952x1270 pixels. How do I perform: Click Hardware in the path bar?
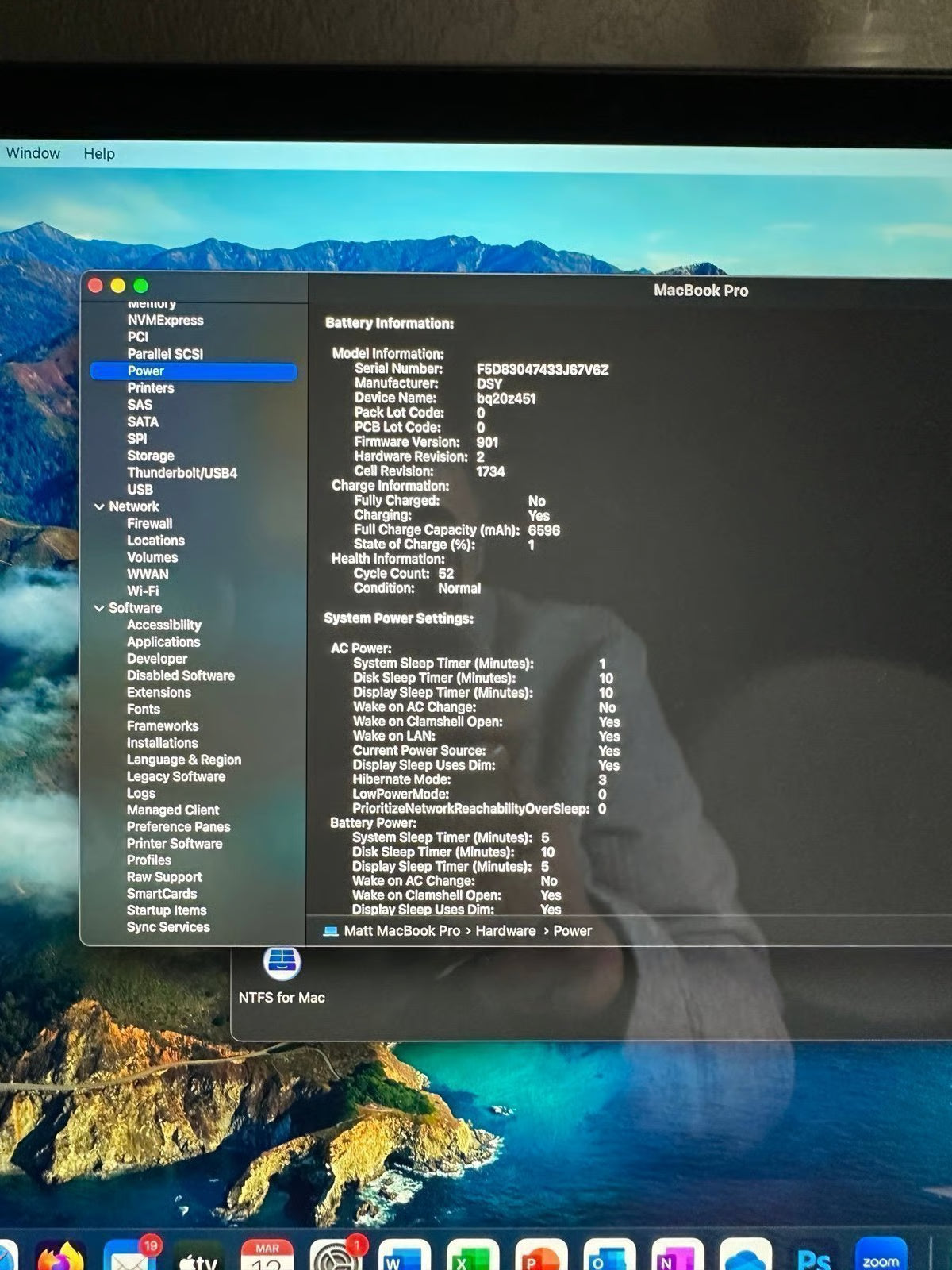coord(505,931)
